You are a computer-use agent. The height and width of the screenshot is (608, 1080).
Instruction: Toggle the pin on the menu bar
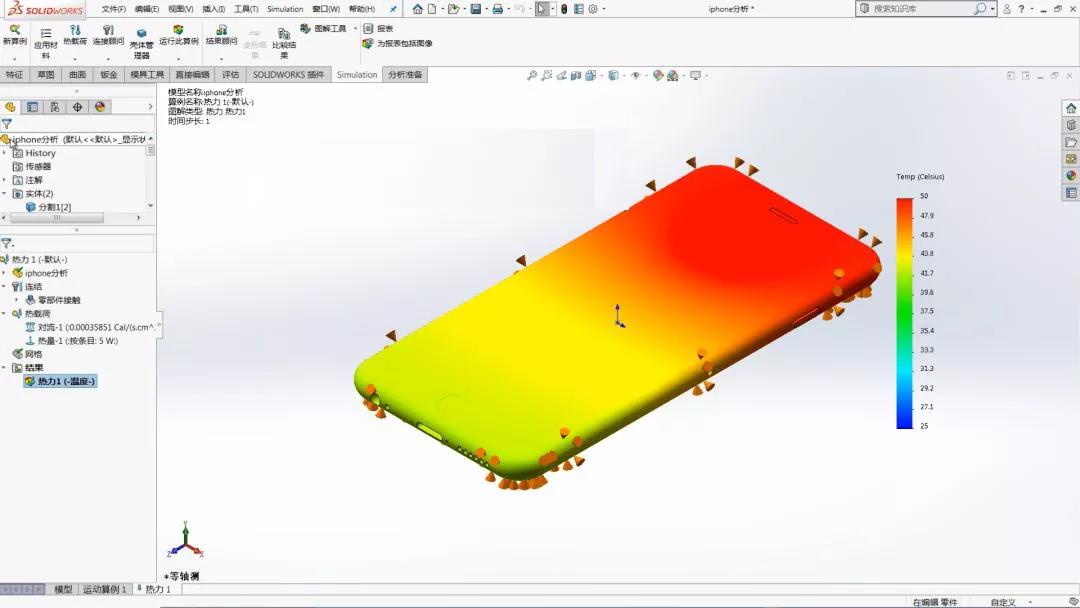pos(393,9)
